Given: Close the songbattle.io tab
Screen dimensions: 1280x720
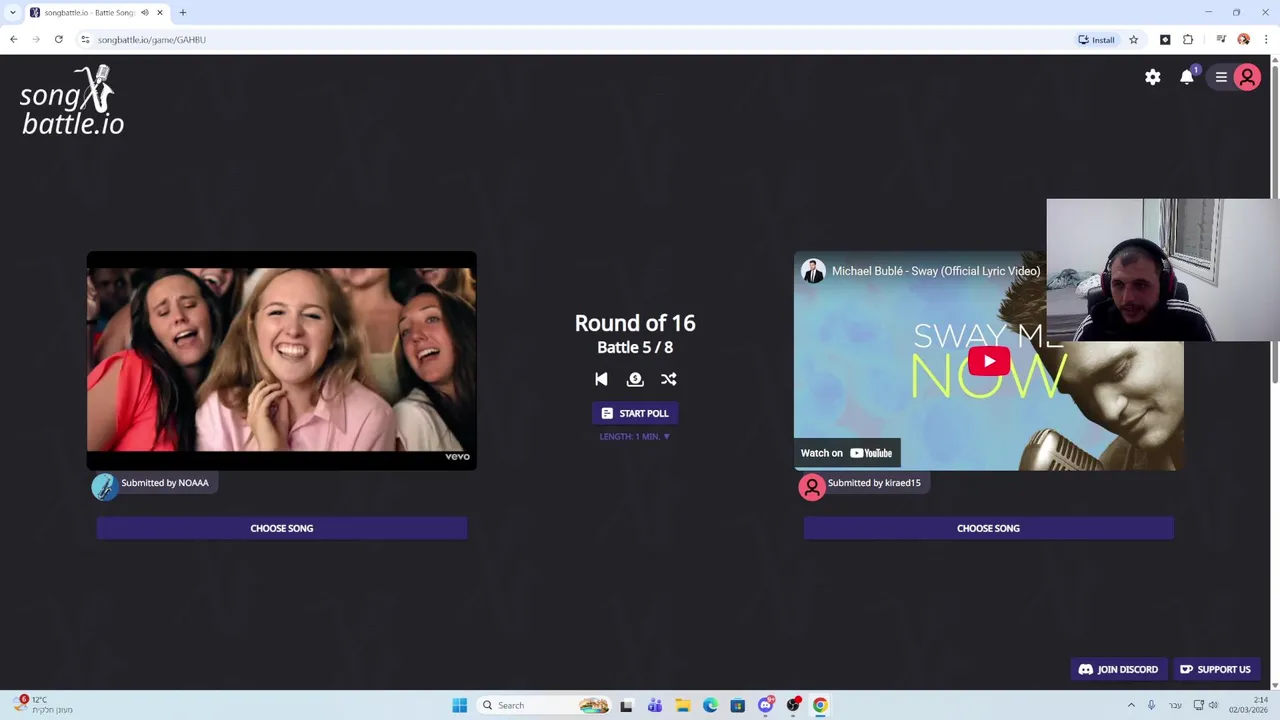Looking at the screenshot, I should coord(159,13).
